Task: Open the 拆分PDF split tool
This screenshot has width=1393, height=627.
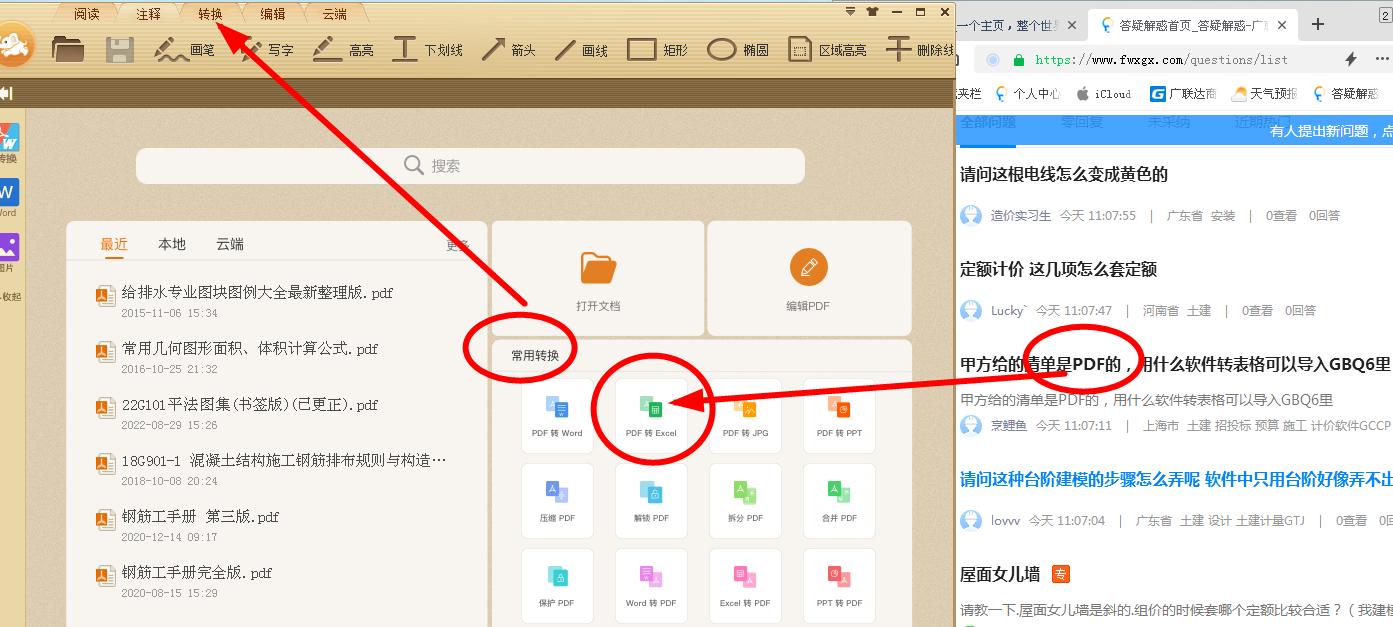Action: [745, 500]
